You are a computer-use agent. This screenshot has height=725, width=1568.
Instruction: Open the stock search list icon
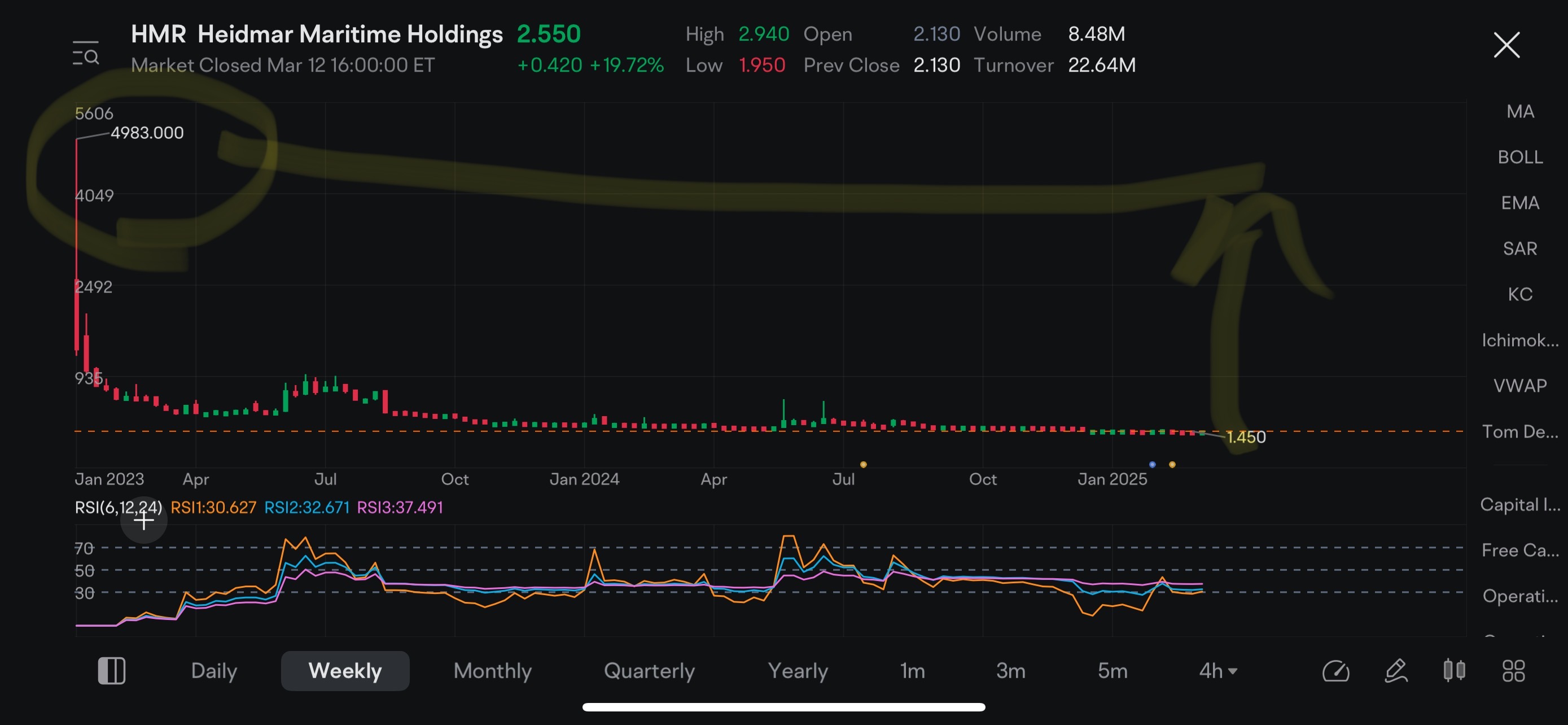[86, 54]
